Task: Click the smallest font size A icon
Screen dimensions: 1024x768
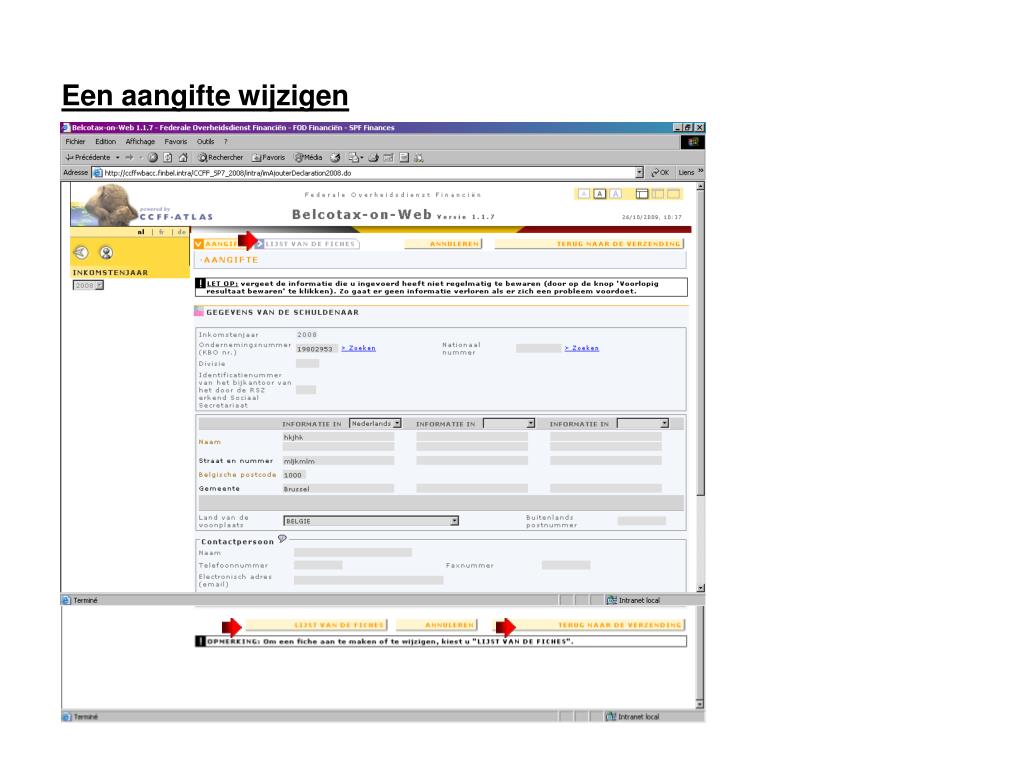Action: pyautogui.click(x=584, y=194)
